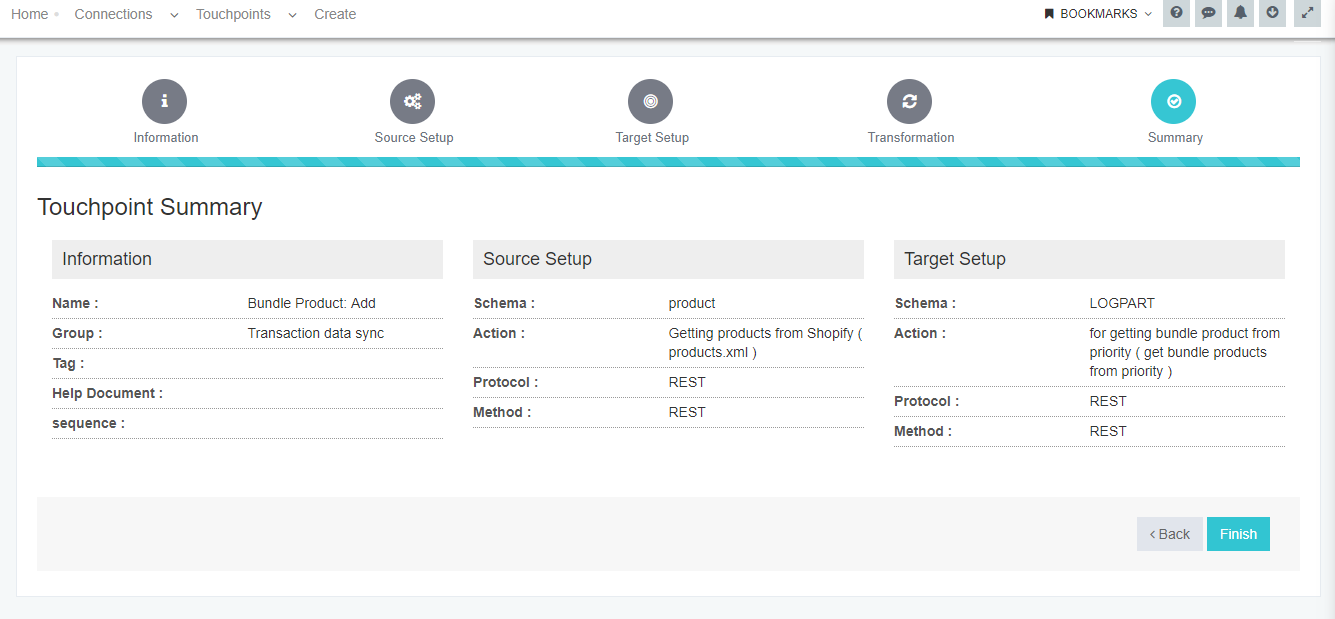This screenshot has width=1335, height=619.
Task: Click the Summary checkmark step icon
Action: (x=1174, y=101)
